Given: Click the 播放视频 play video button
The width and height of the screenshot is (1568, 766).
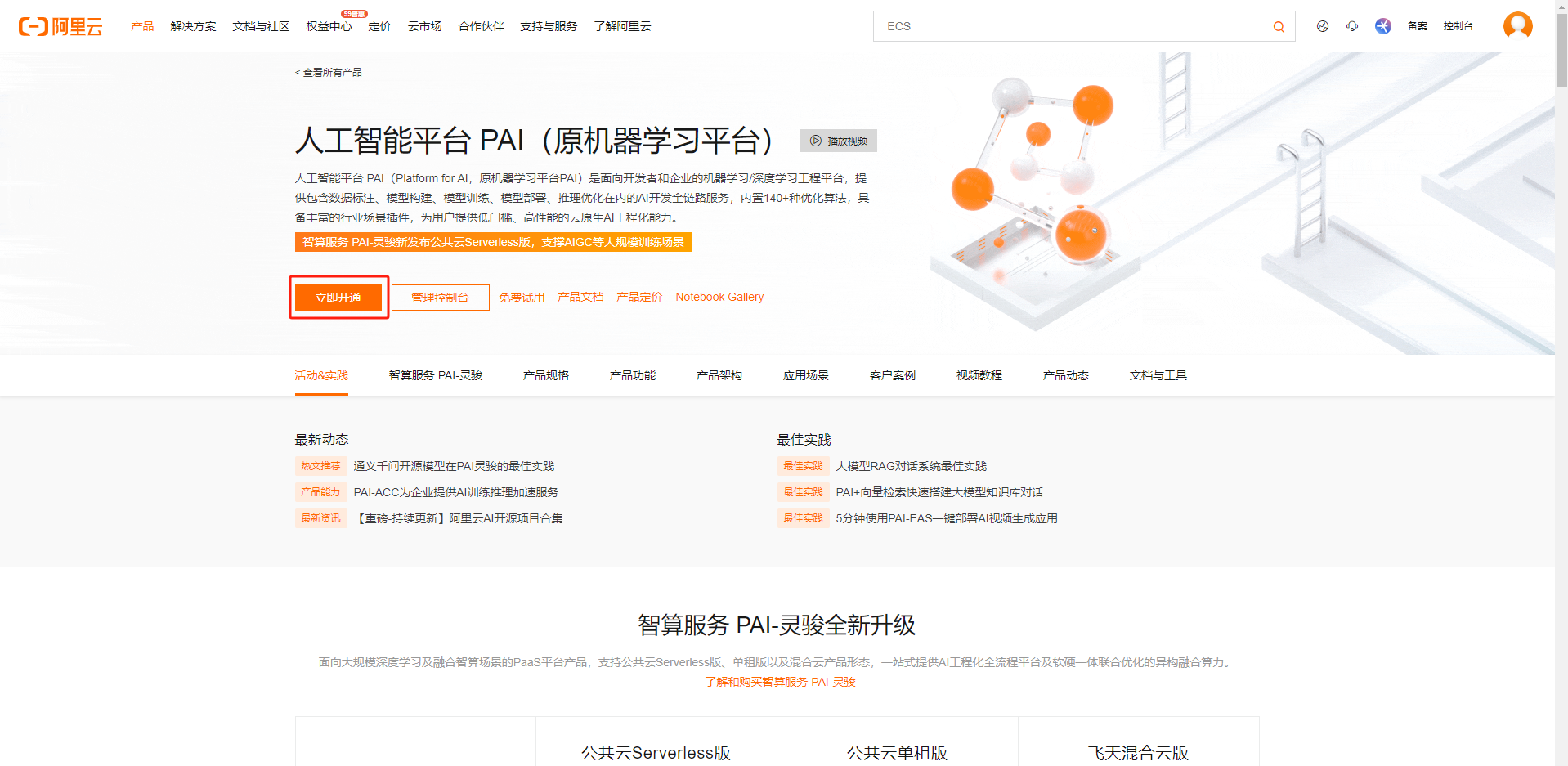Looking at the screenshot, I should (x=838, y=141).
